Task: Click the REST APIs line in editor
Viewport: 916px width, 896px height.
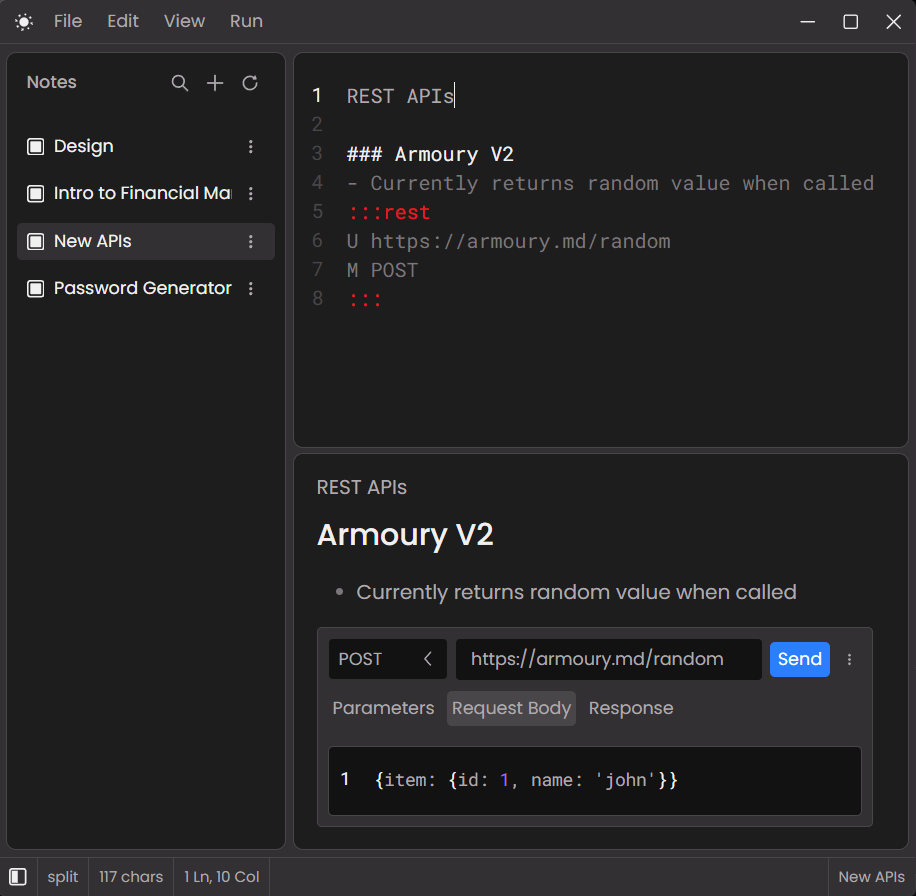Action: [400, 96]
